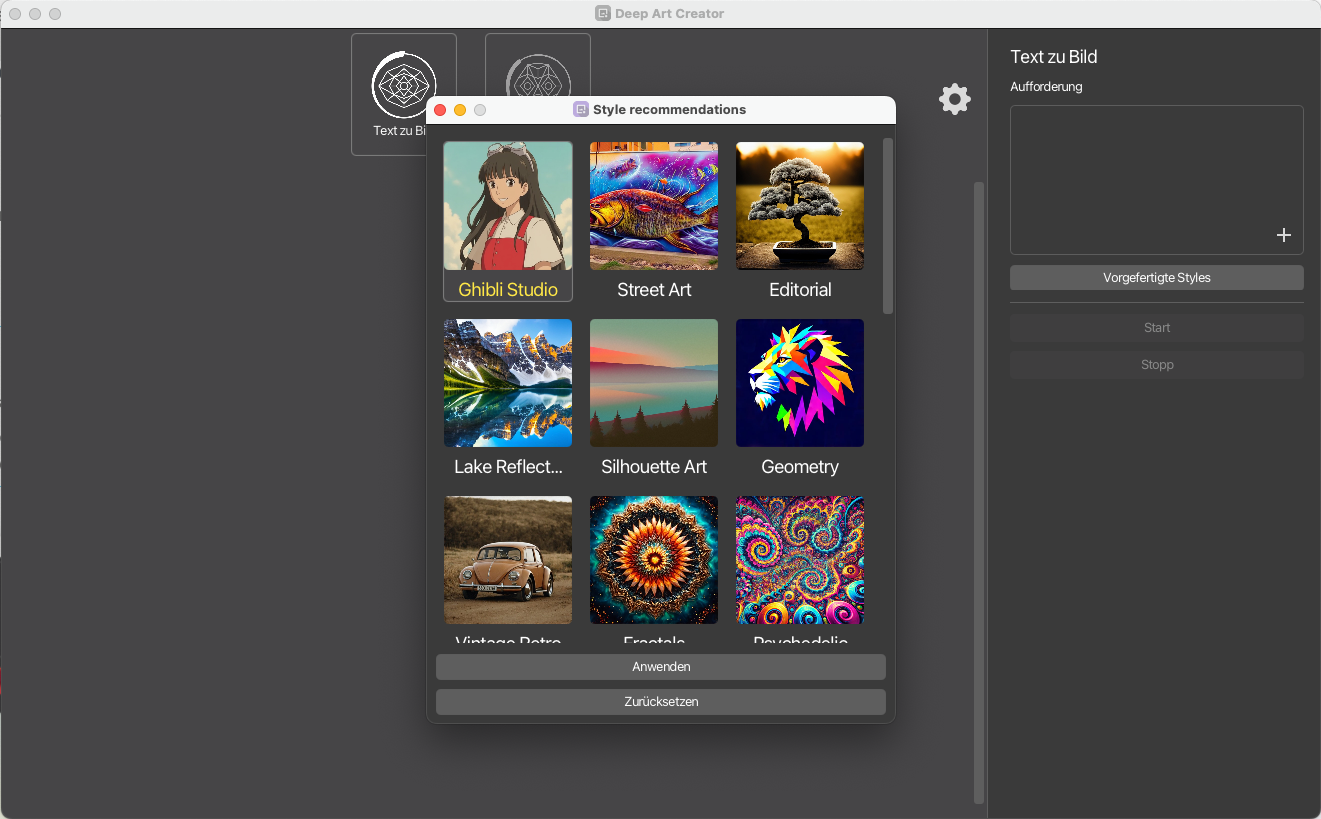Select the Vintage Retro car thumbnail
The image size is (1321, 819).
coord(508,560)
